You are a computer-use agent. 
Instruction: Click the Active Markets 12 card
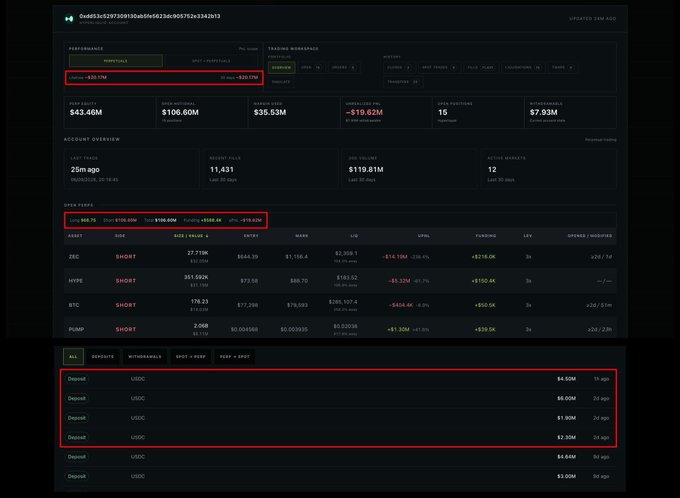point(549,169)
